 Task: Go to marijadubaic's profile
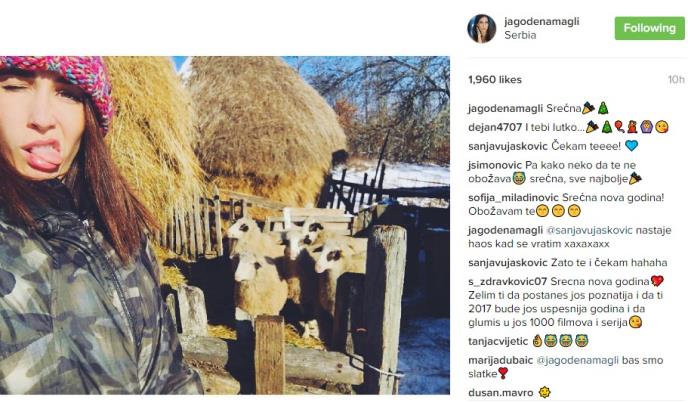point(502,359)
